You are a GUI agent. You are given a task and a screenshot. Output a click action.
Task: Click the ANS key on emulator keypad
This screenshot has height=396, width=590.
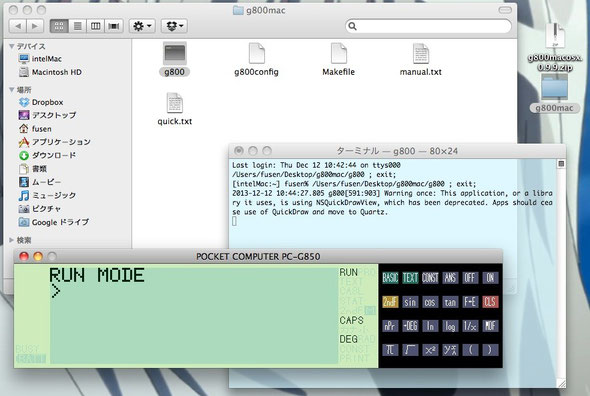[x=450, y=278]
